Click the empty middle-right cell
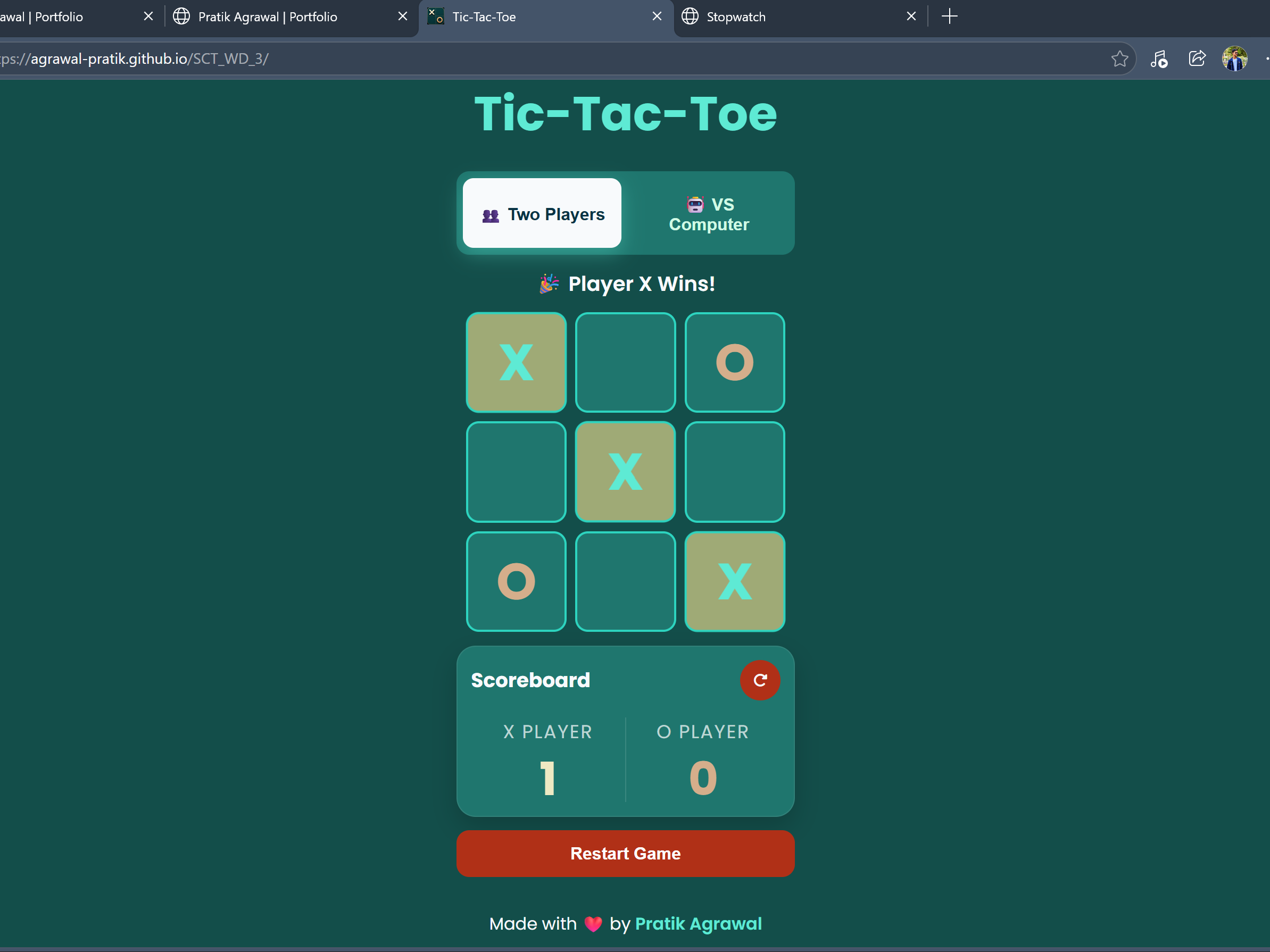The height and width of the screenshot is (952, 1270). coord(734,472)
